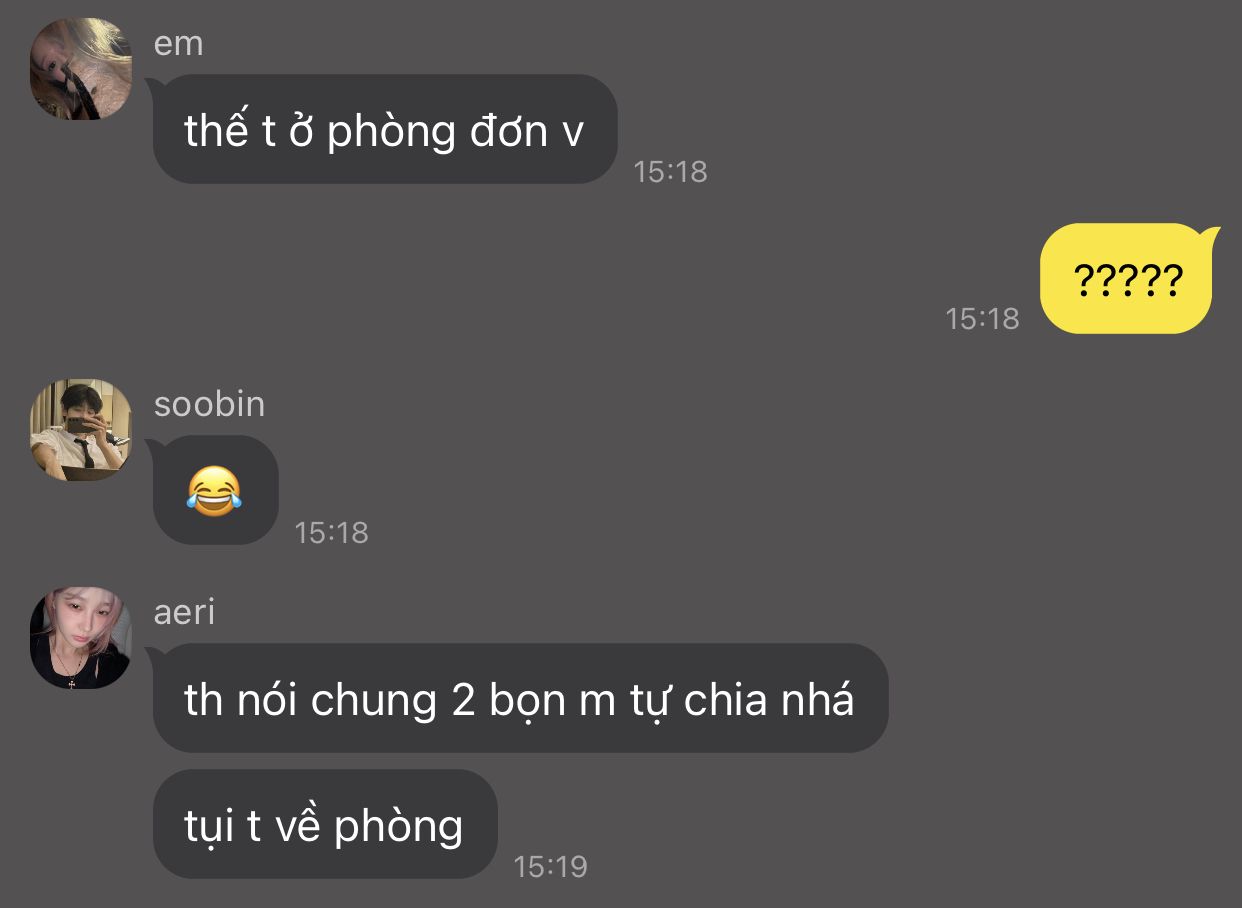This screenshot has width=1242, height=908.
Task: Tap the sender name "aeri"
Action: pyautogui.click(x=185, y=612)
